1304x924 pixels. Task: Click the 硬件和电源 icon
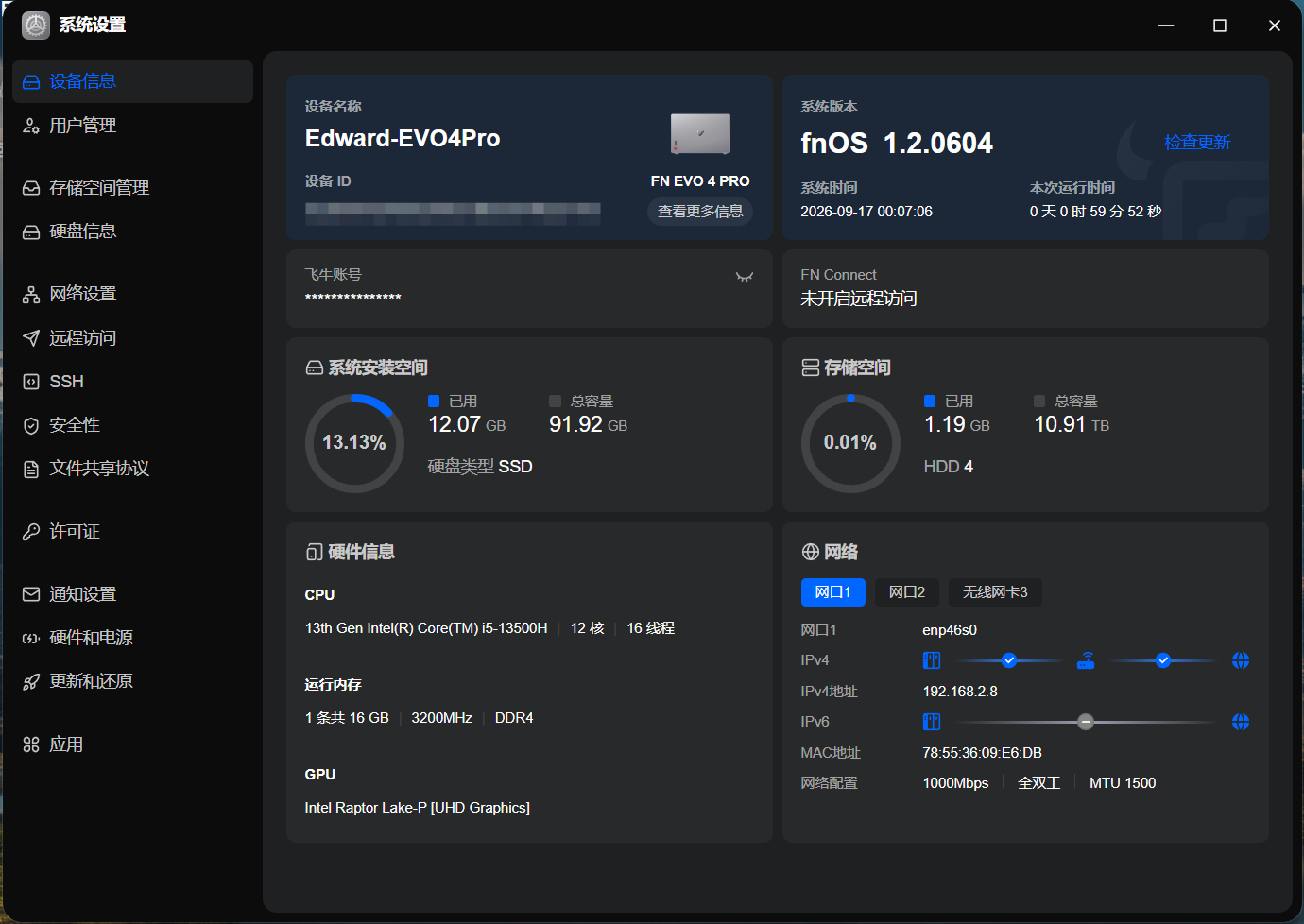click(x=31, y=639)
